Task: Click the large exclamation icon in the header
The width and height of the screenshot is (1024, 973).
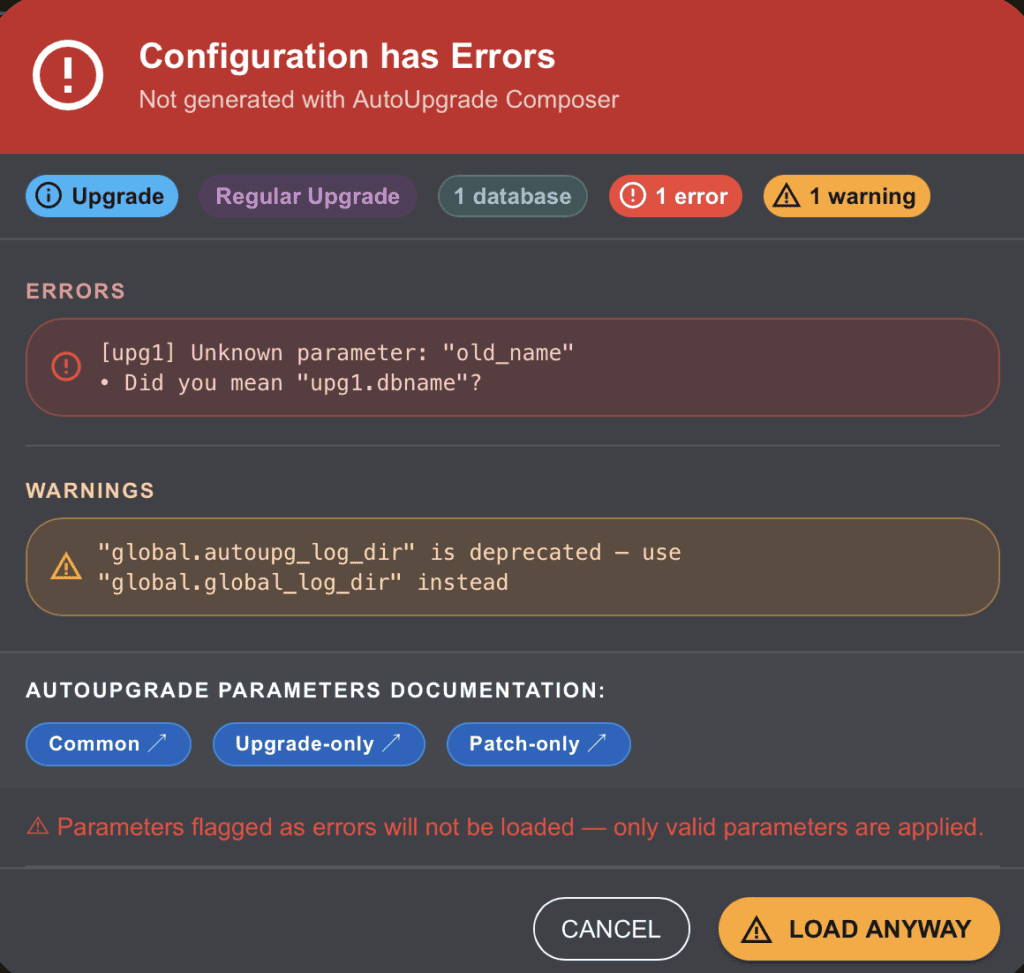Action: click(70, 75)
